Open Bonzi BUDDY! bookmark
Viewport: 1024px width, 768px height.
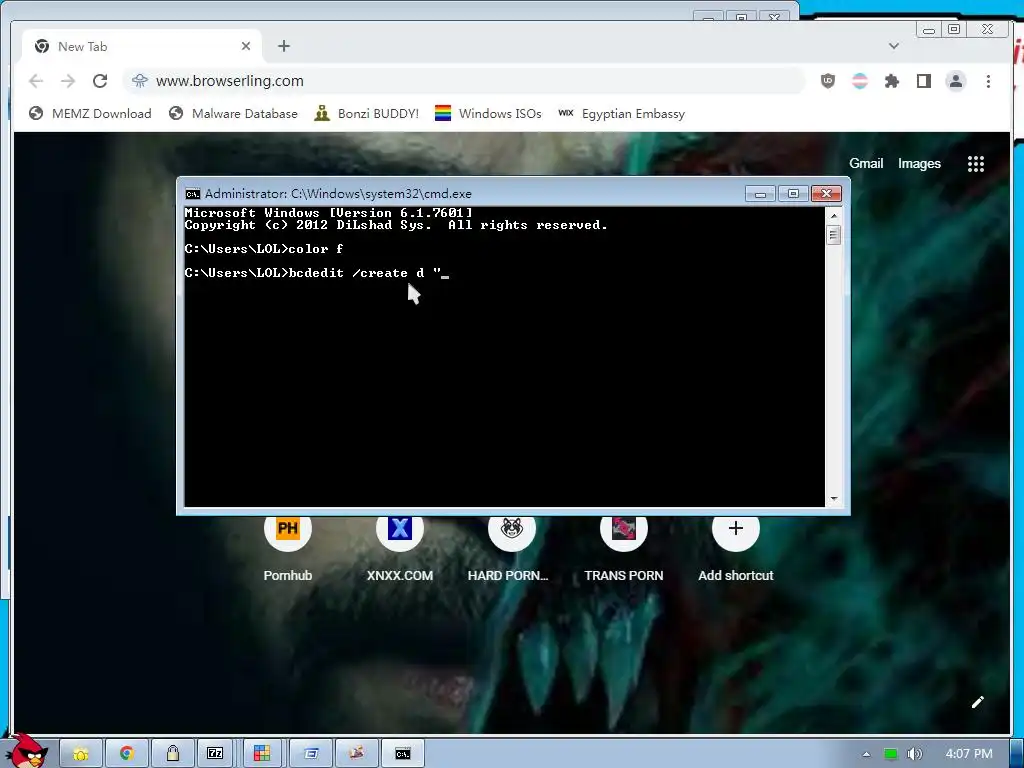[366, 114]
